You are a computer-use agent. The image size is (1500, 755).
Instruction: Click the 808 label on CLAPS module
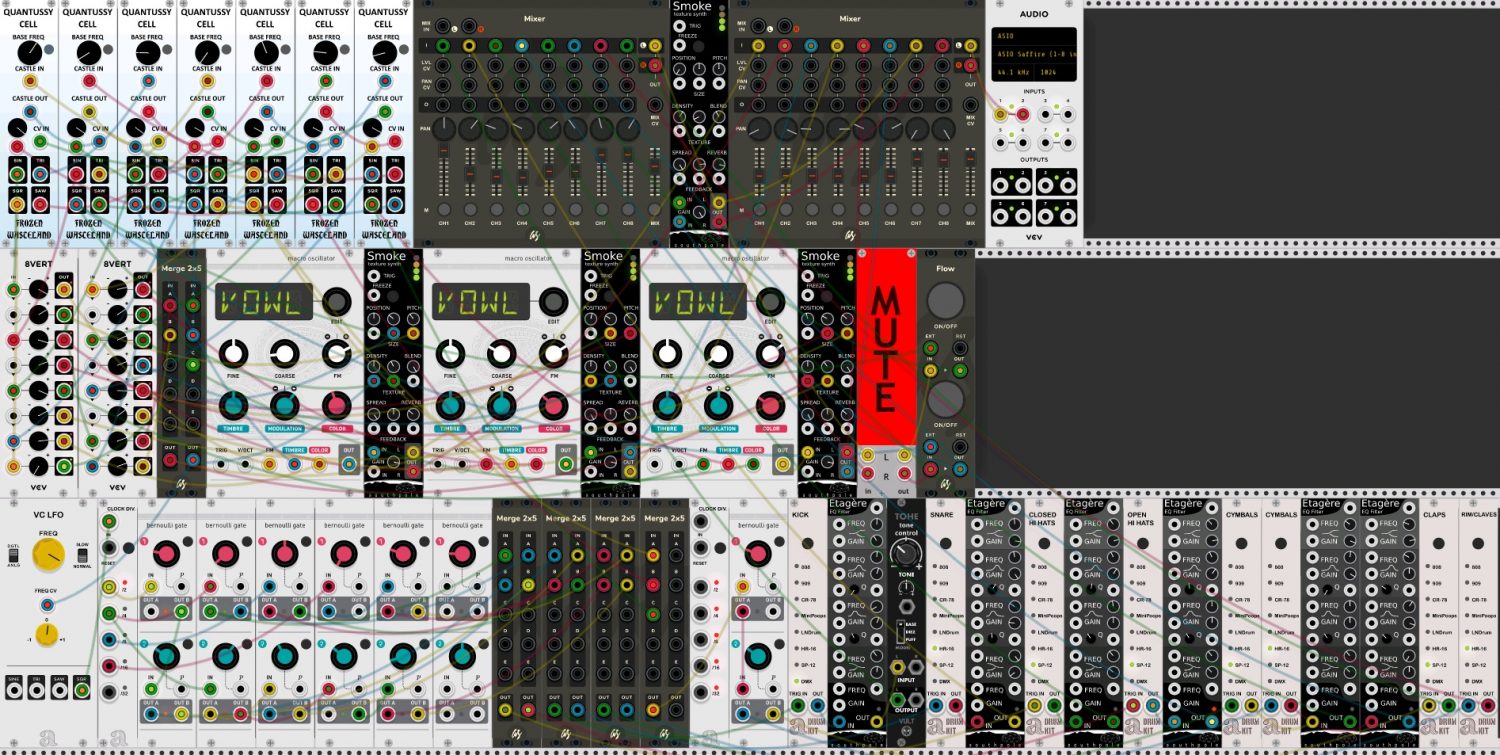(x=1436, y=567)
